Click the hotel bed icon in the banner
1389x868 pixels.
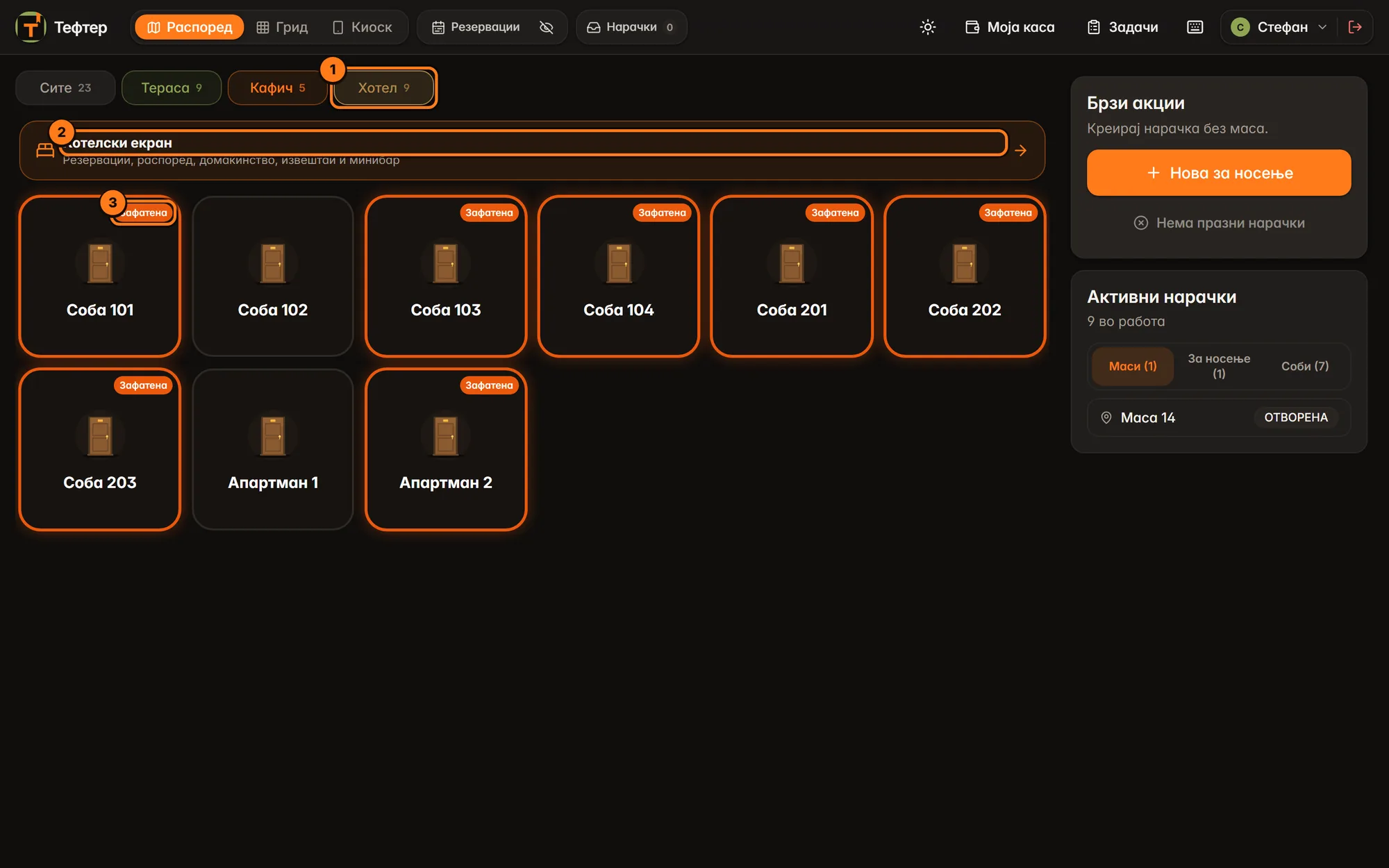[45, 150]
